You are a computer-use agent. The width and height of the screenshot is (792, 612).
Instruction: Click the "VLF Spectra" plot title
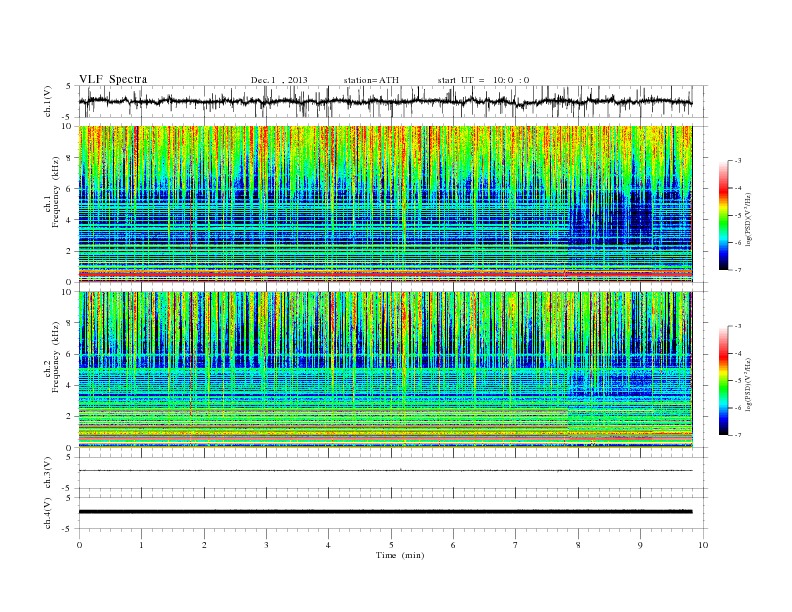[113, 79]
